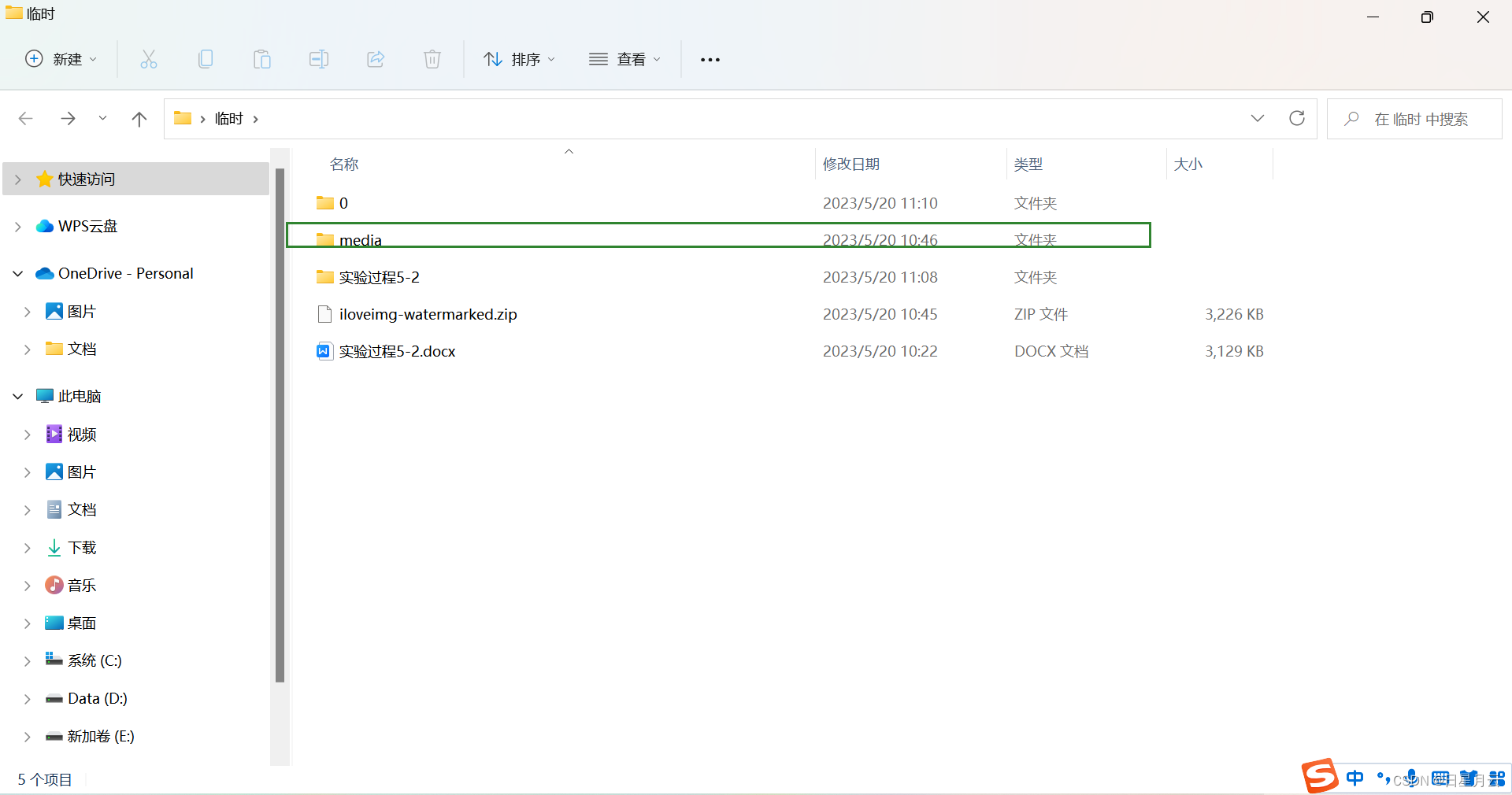Open address bar history dropdown arrow
Image resolution: width=1512 pixels, height=795 pixels.
click(1258, 118)
